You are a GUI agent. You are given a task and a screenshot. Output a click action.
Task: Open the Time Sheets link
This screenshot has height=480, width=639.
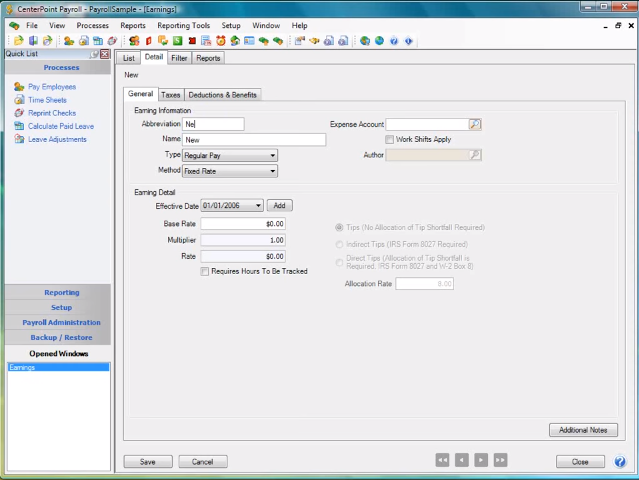[x=47, y=100]
